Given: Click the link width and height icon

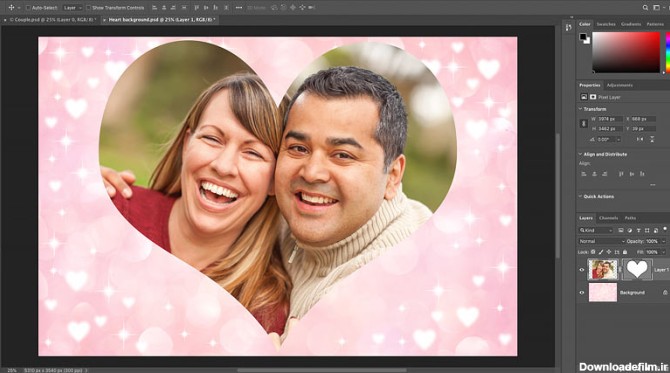Looking at the screenshot, I should 584,123.
